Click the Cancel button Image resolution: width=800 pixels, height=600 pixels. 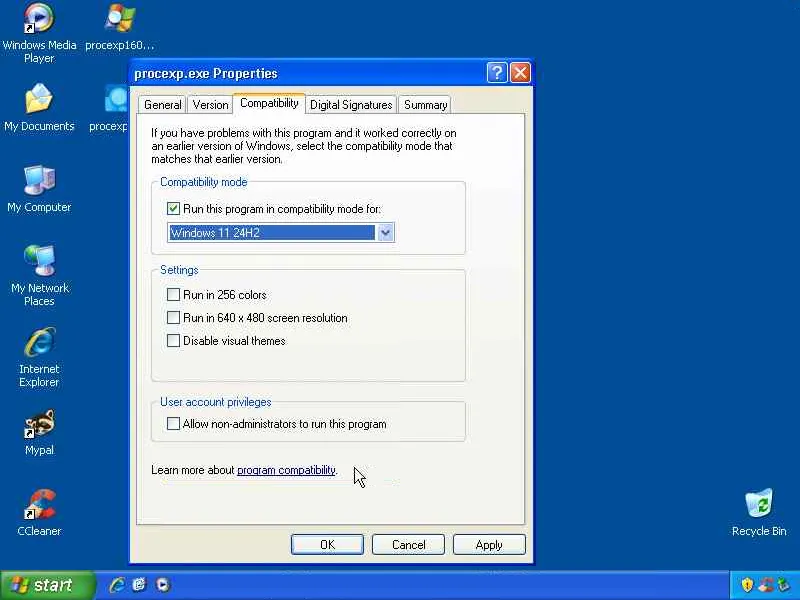408,544
